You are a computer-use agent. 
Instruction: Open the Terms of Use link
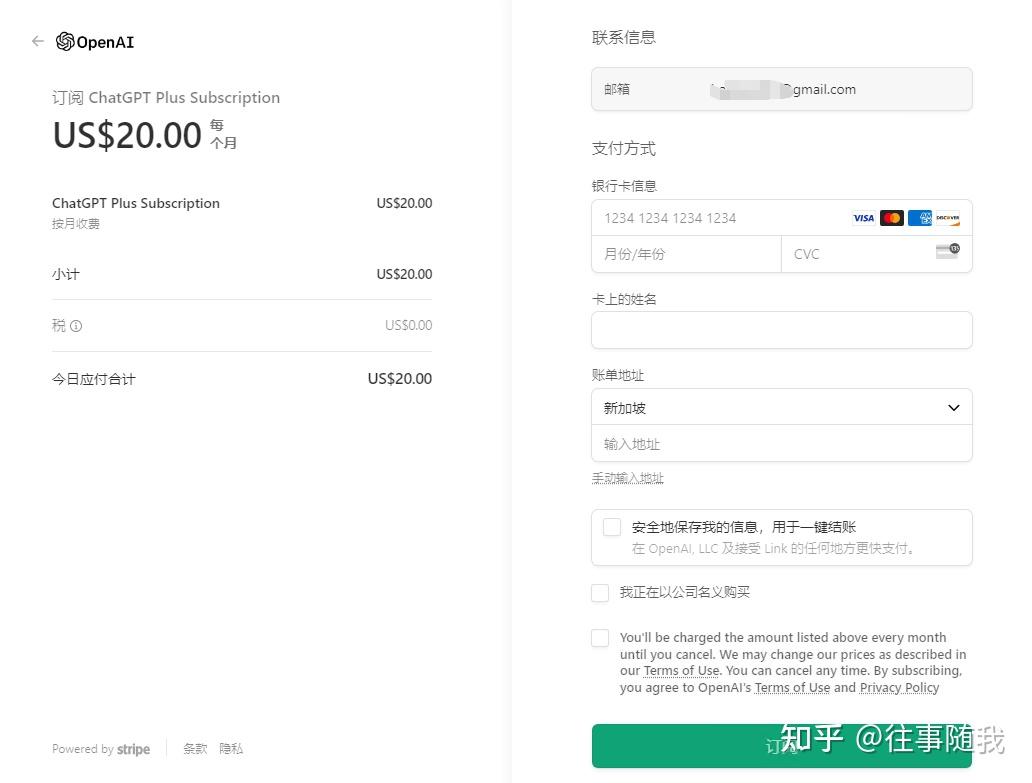(x=681, y=670)
